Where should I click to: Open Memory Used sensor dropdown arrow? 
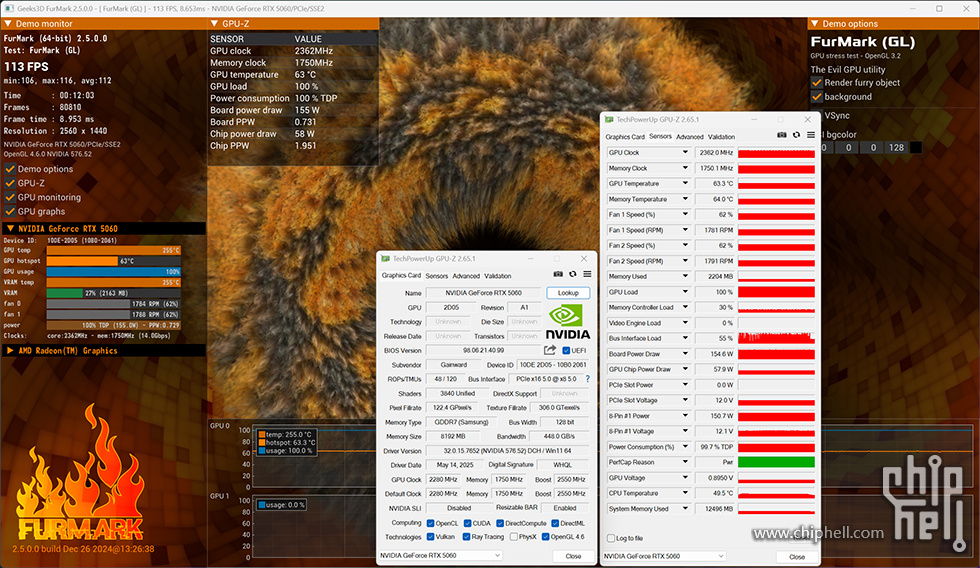[x=685, y=276]
